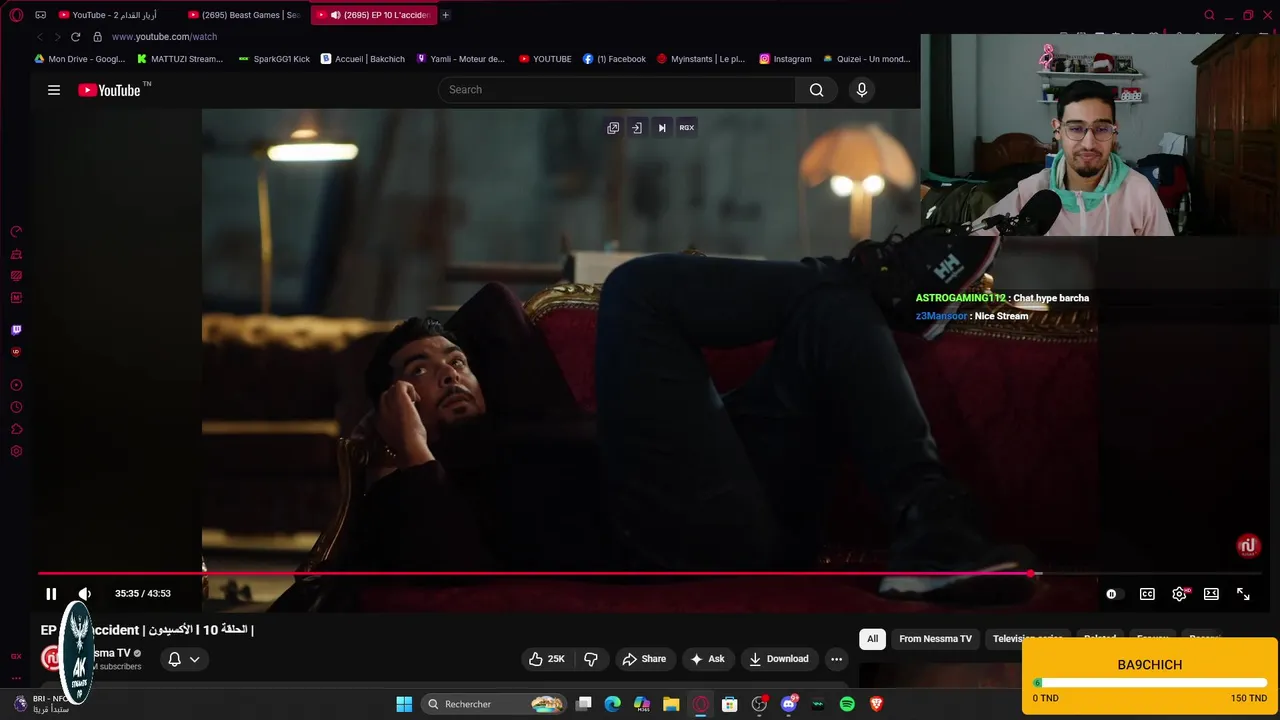Open Microsoft Edge from taskbar
This screenshot has width=1280, height=720.
click(612, 704)
